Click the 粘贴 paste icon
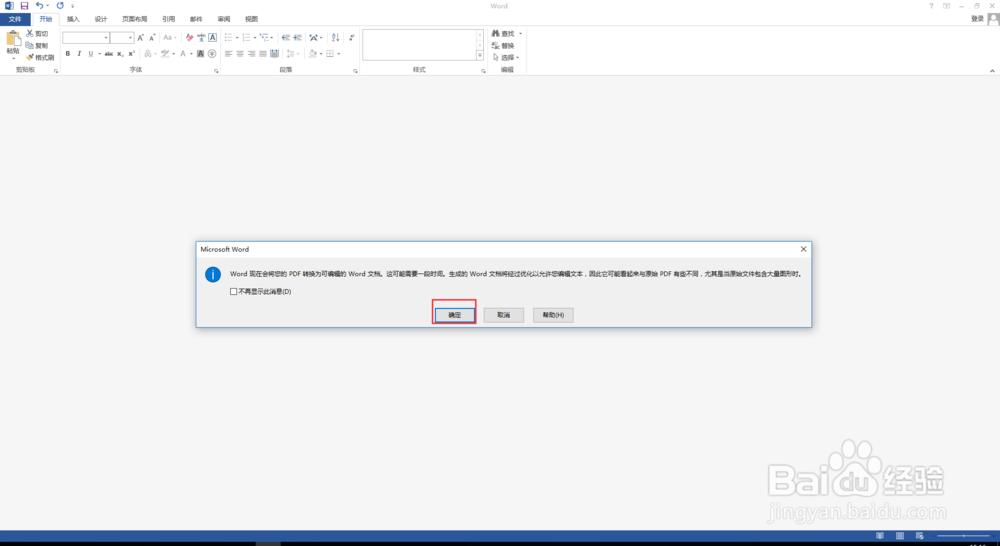 [x=13, y=40]
